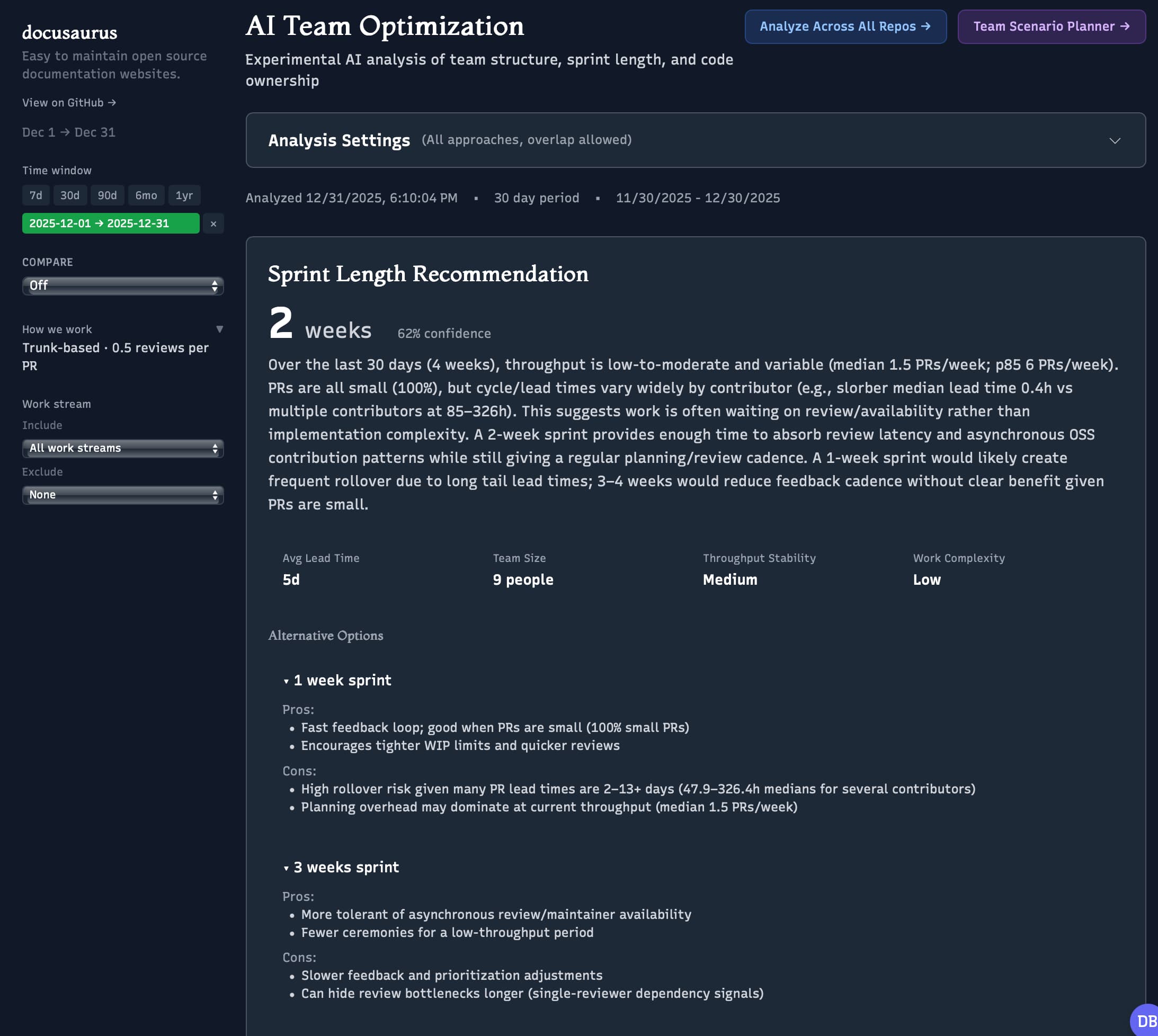This screenshot has height=1036, width=1158.
Task: Collapse the 3 weeks sprint option
Action: [x=286, y=868]
